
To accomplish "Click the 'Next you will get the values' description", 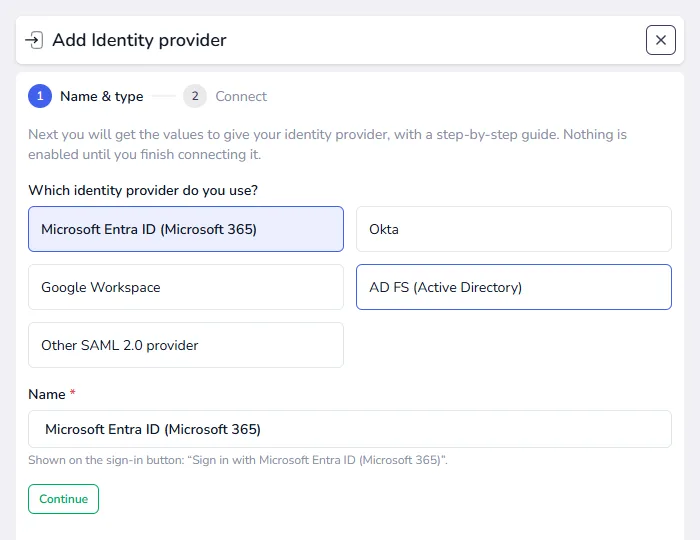I will tap(327, 144).
